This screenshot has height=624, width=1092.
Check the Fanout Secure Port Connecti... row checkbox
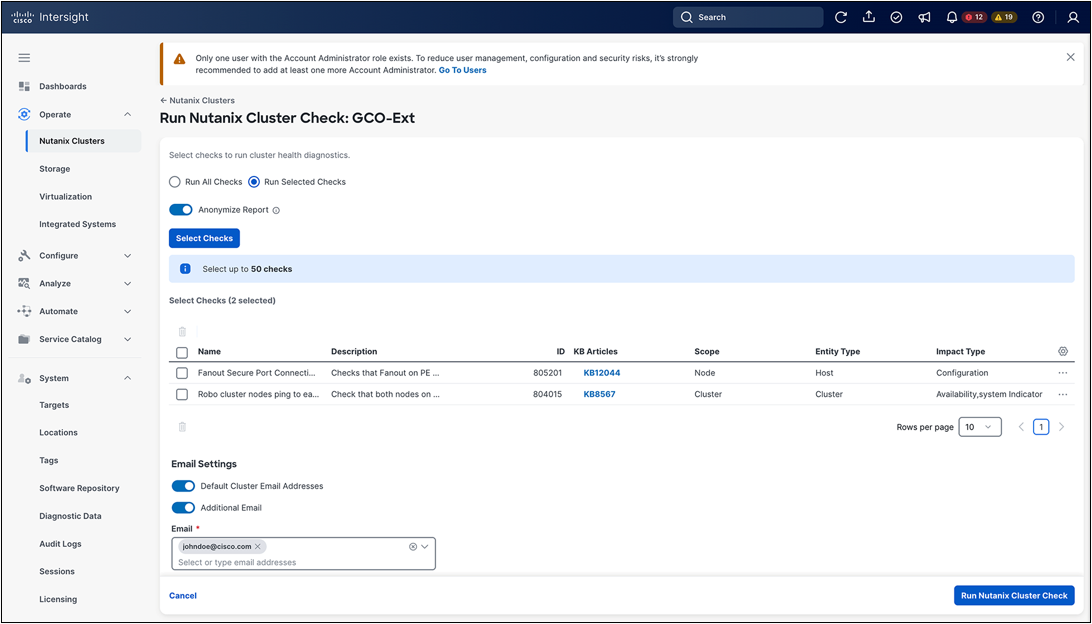182,373
